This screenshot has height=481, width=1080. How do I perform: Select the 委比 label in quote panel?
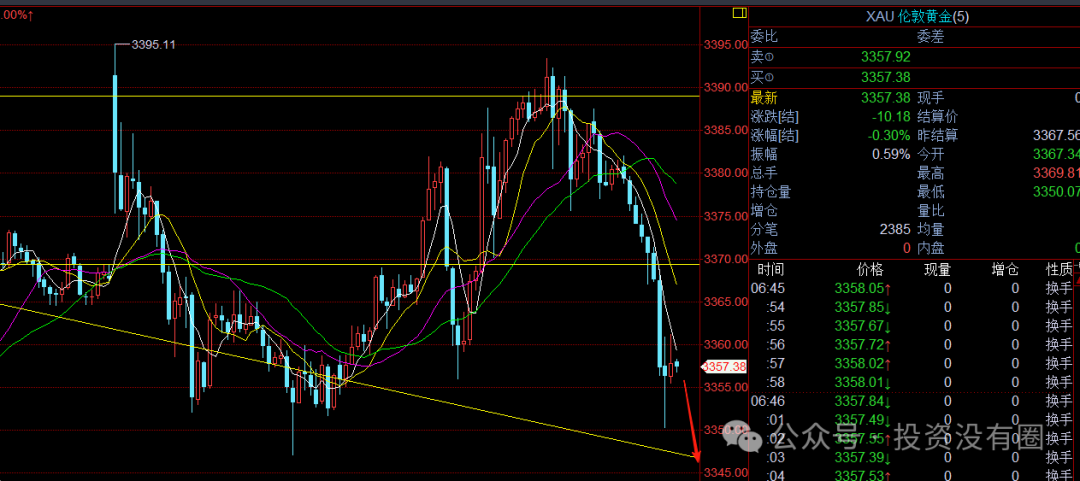tap(763, 37)
